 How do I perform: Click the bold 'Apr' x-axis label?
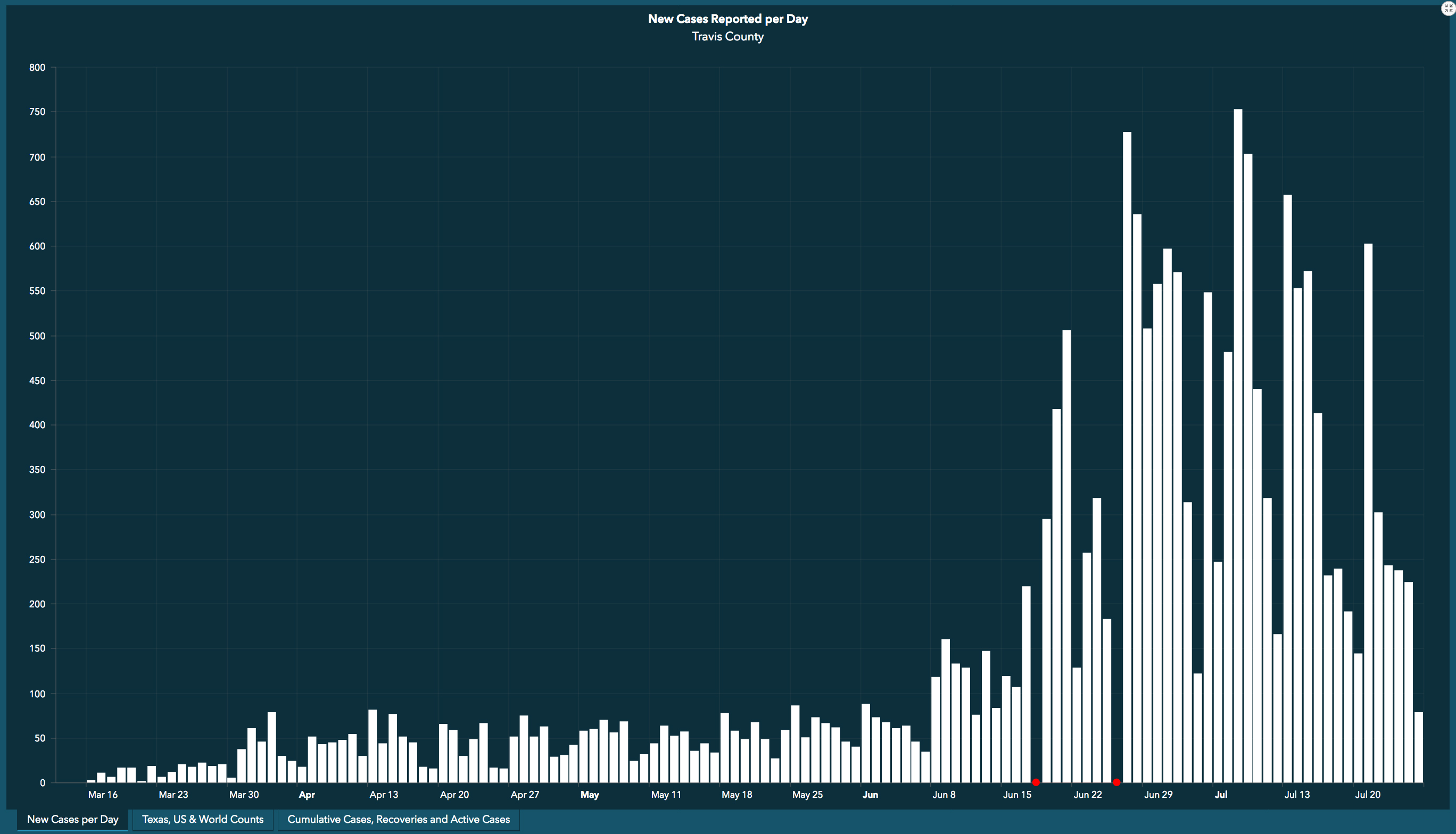coord(307,795)
